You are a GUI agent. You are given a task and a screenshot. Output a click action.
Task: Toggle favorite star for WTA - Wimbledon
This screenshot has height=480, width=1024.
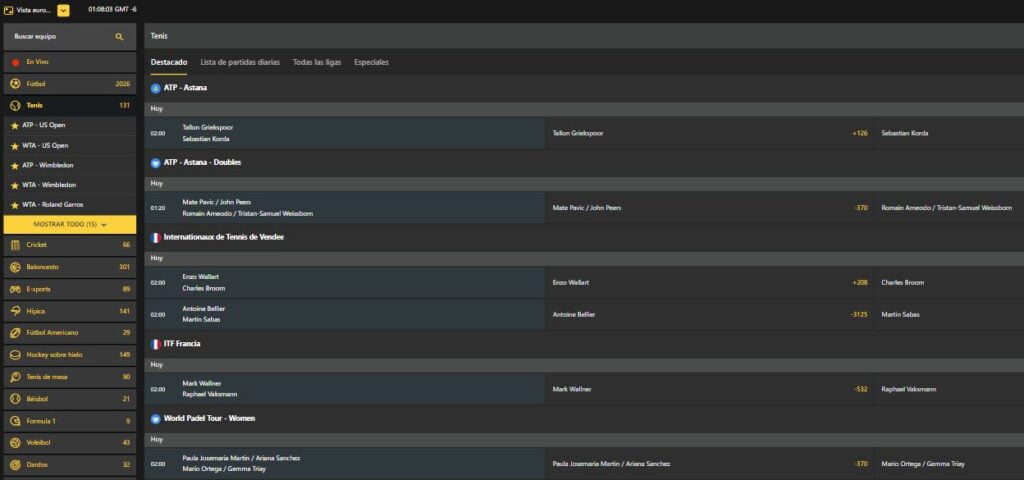14,185
